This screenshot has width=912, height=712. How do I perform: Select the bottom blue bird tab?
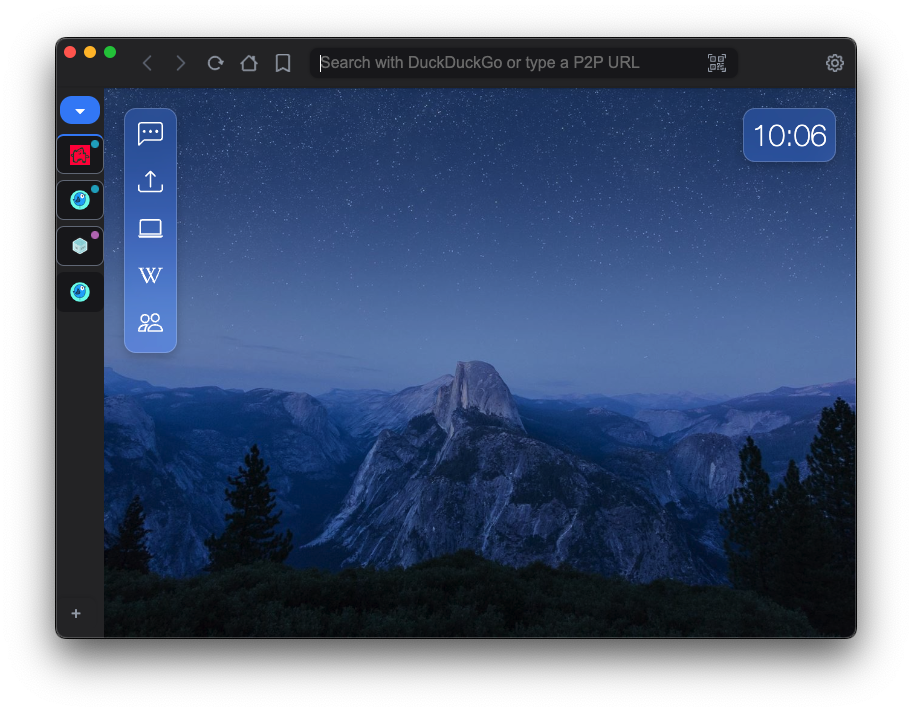click(80, 292)
